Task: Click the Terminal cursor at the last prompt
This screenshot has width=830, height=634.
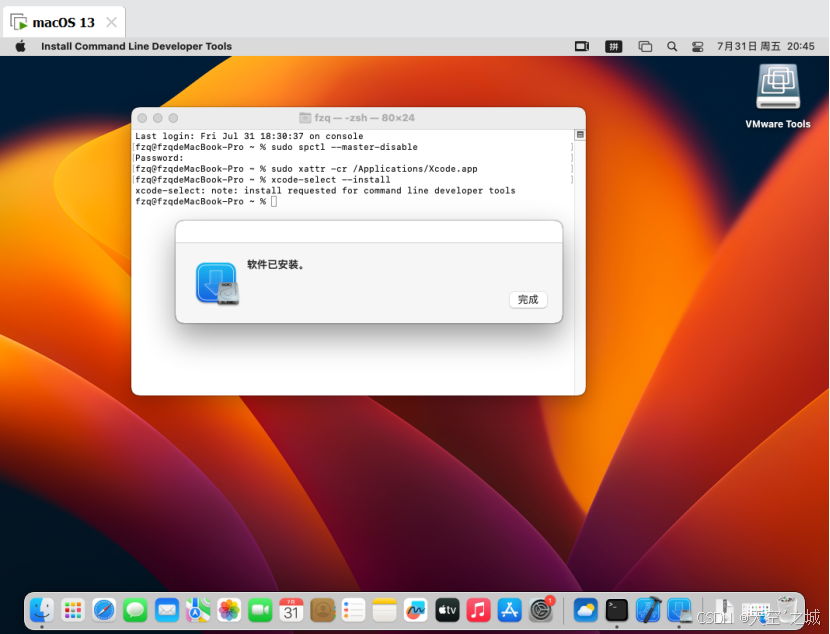Action: [x=274, y=201]
